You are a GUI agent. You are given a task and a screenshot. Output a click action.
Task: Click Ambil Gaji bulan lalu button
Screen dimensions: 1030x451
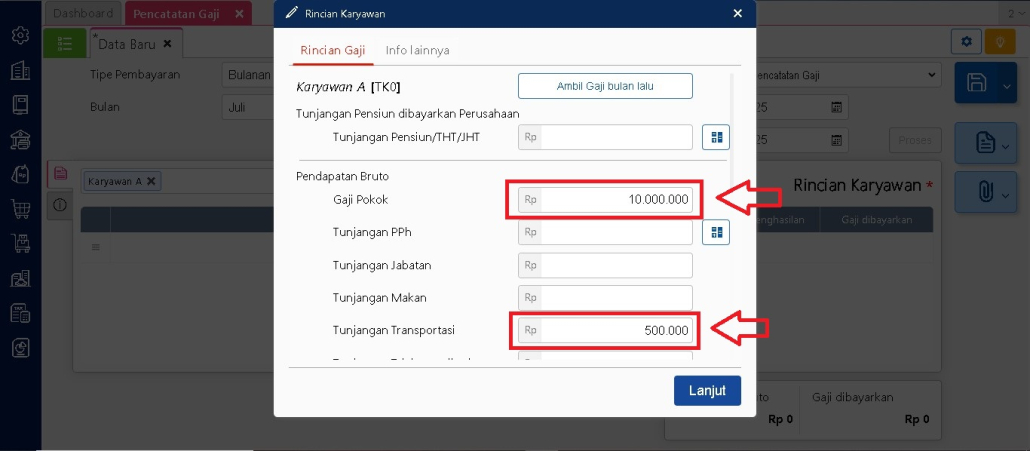[x=605, y=86]
